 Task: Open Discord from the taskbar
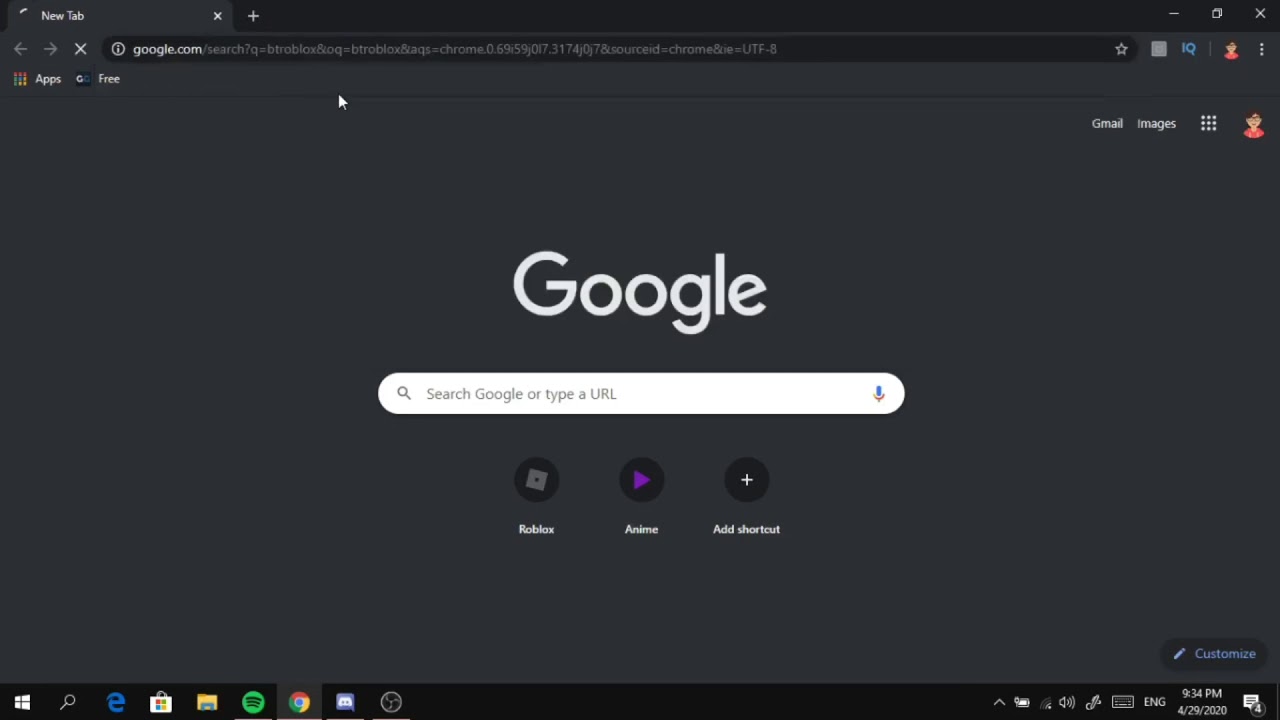click(x=345, y=702)
